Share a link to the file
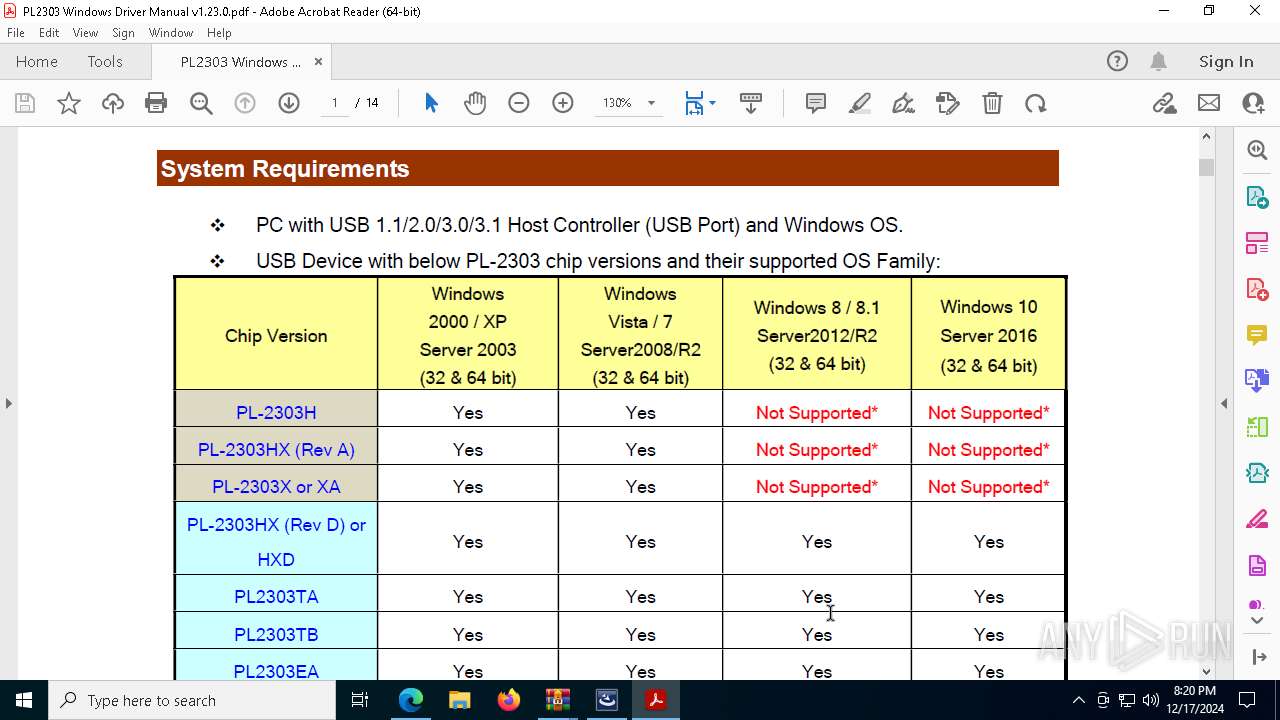Viewport: 1280px width, 720px height. pyautogui.click(x=1165, y=103)
